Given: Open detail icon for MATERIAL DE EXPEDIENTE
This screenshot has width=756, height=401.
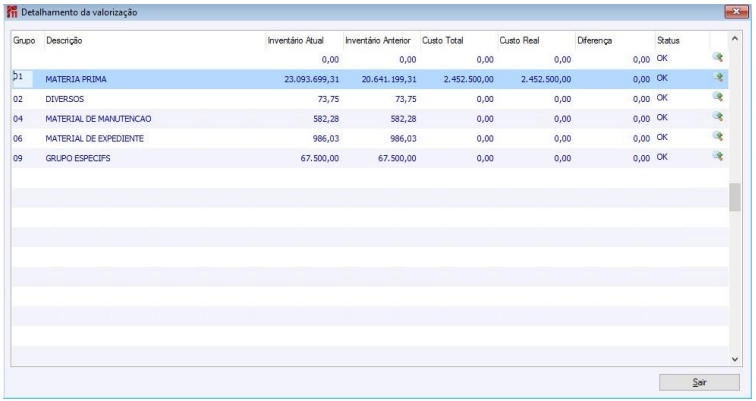Looking at the screenshot, I should [x=717, y=138].
